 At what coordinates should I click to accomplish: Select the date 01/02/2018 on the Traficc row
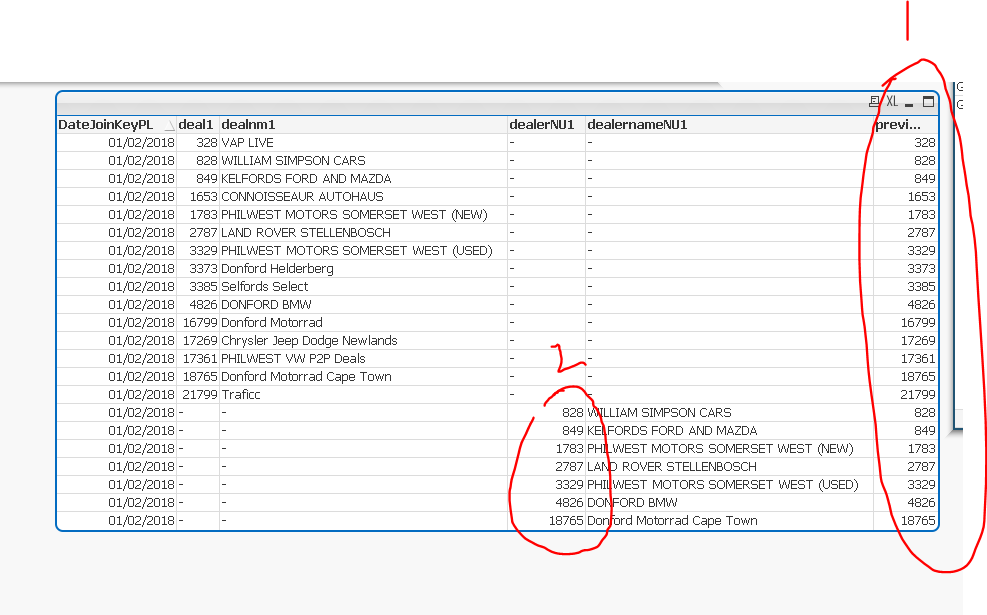pos(142,395)
